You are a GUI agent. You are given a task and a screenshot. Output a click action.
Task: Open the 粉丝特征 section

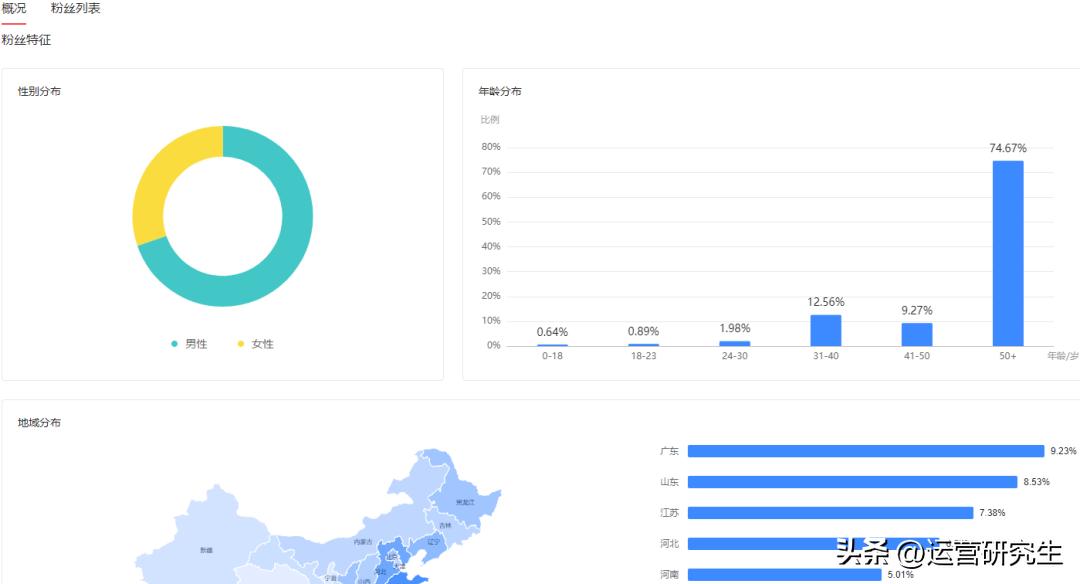(x=28, y=40)
